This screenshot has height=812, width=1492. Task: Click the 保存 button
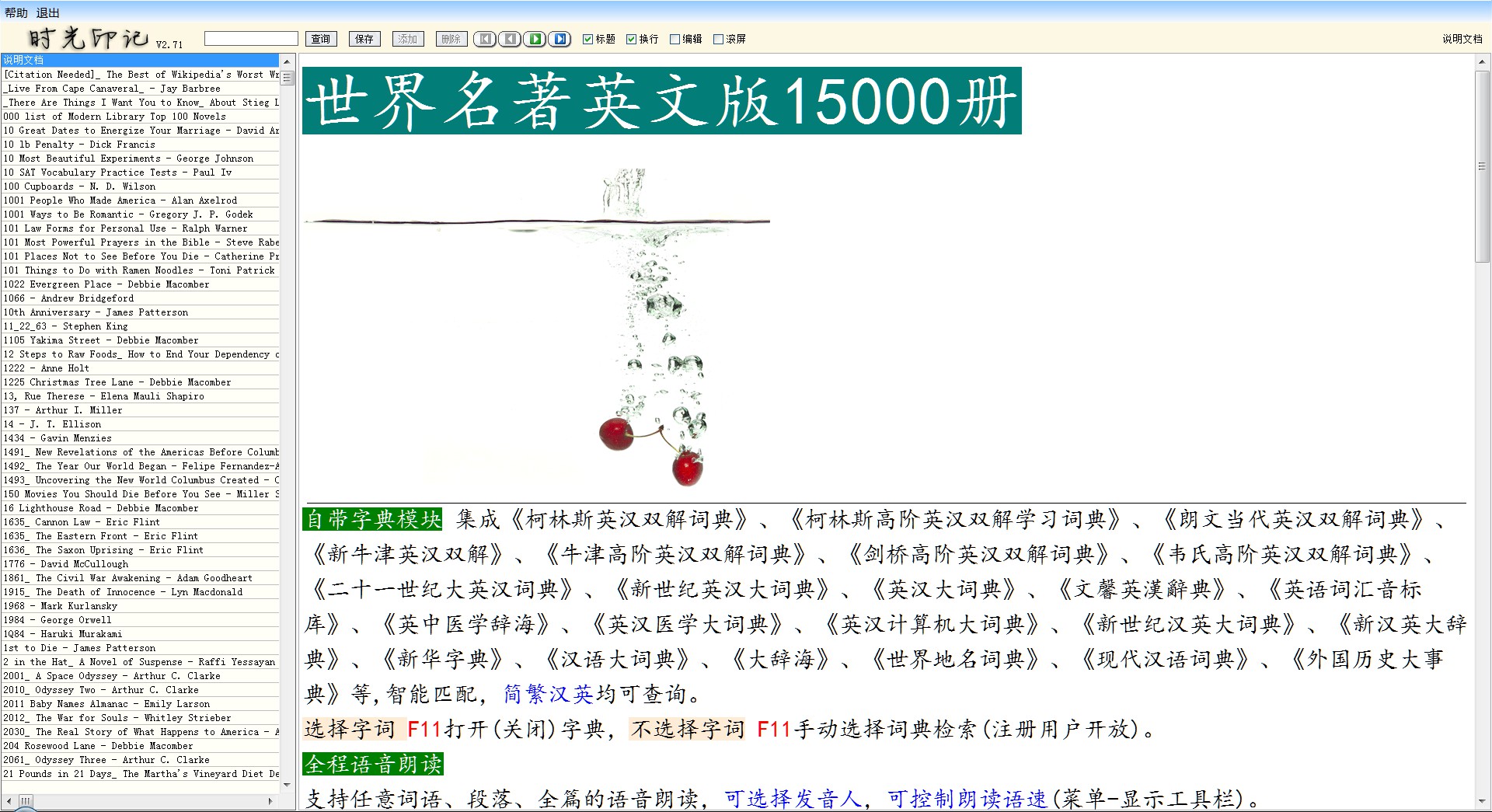coord(364,39)
